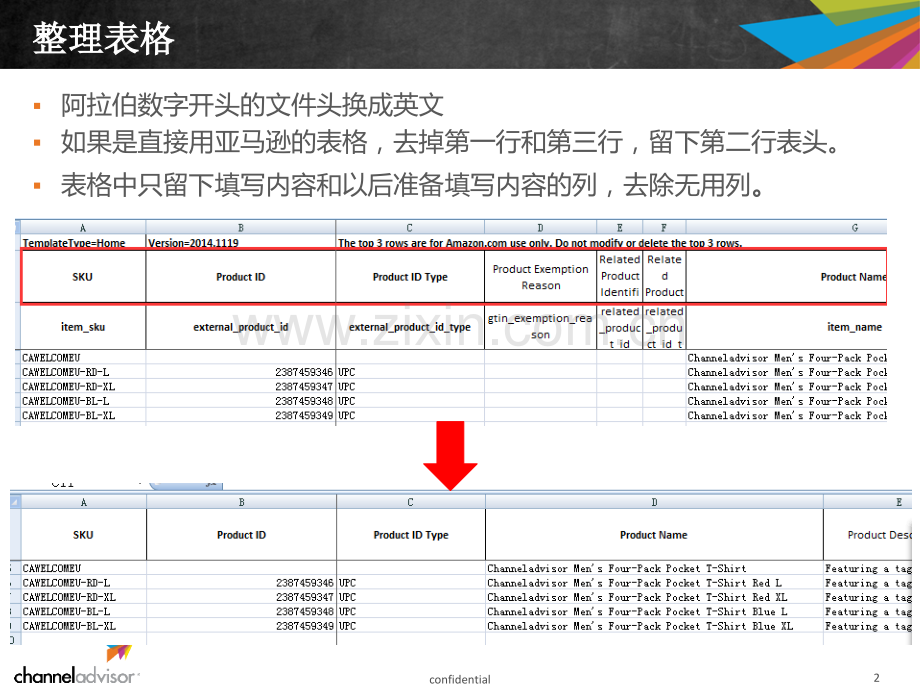Click the Product Desc header cell
The height and width of the screenshot is (690, 920).
pyautogui.click(x=868, y=535)
